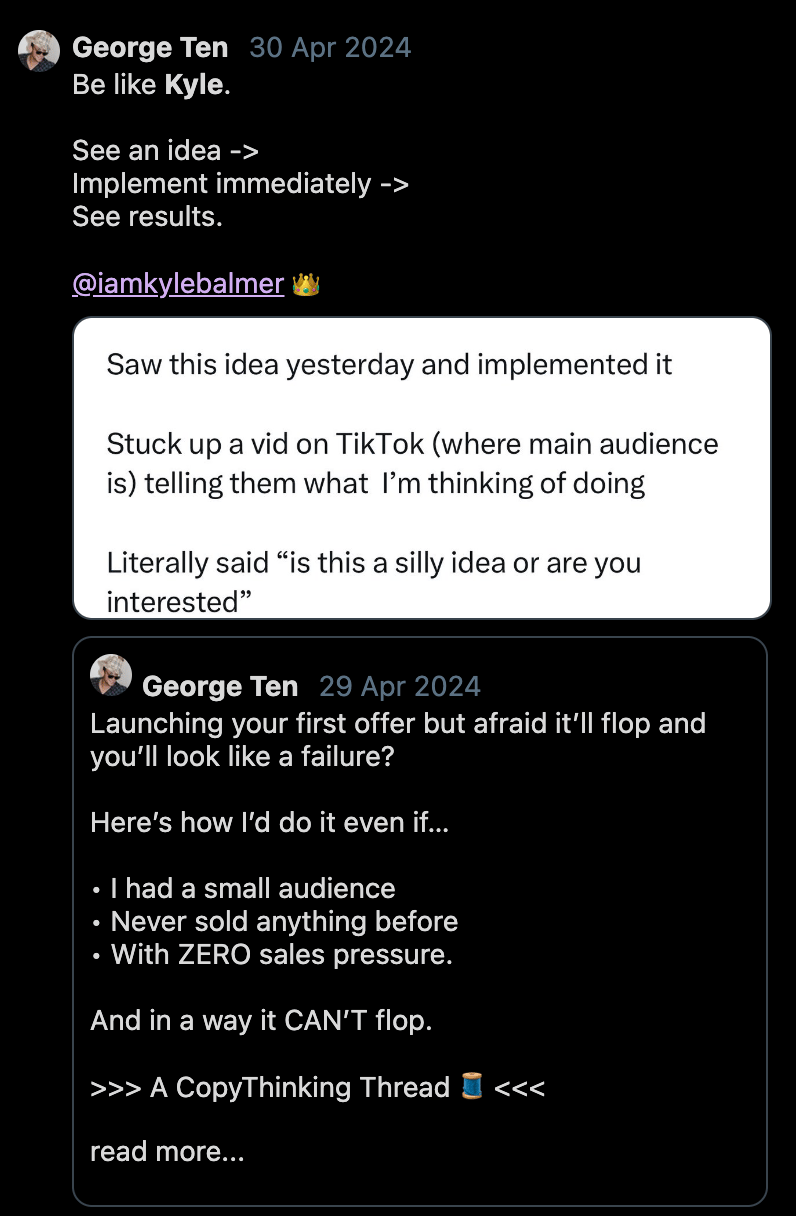Click the "Implement immediately ->" line

[240, 184]
